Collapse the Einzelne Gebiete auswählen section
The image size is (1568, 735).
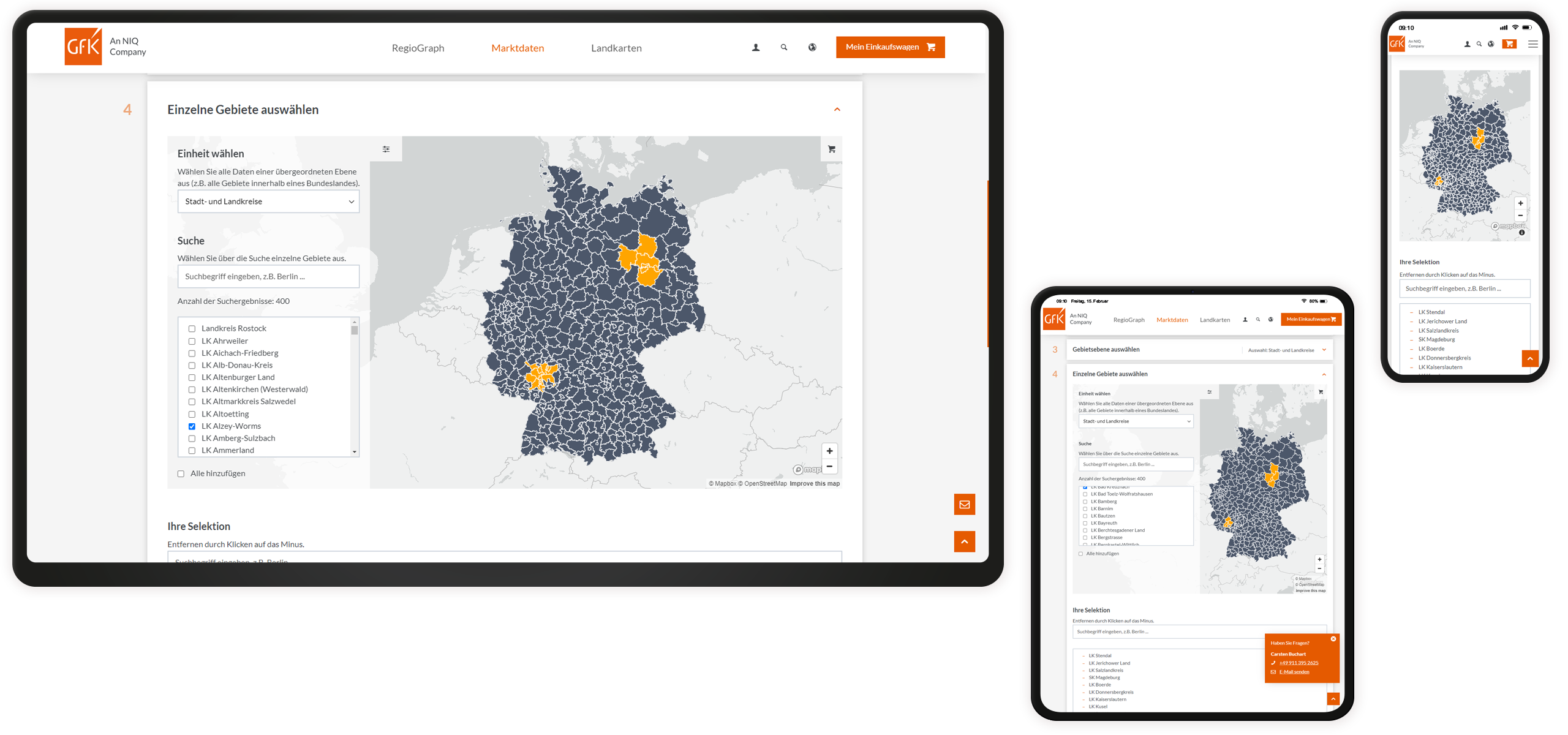[838, 109]
